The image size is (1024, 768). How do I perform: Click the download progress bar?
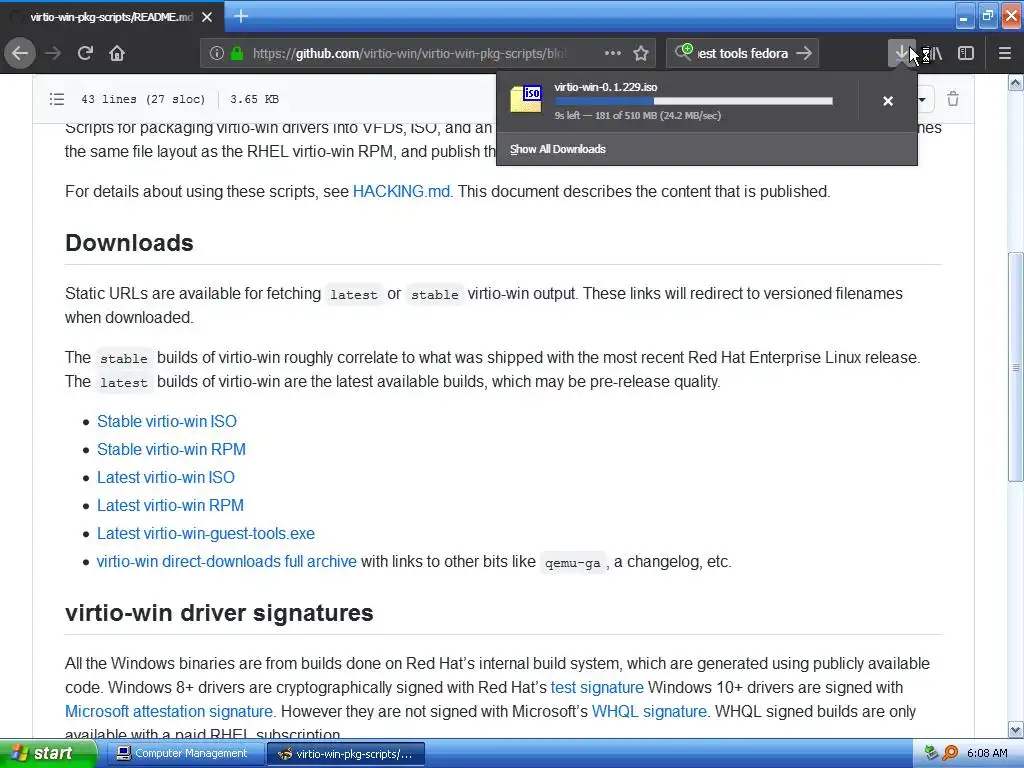(x=694, y=101)
